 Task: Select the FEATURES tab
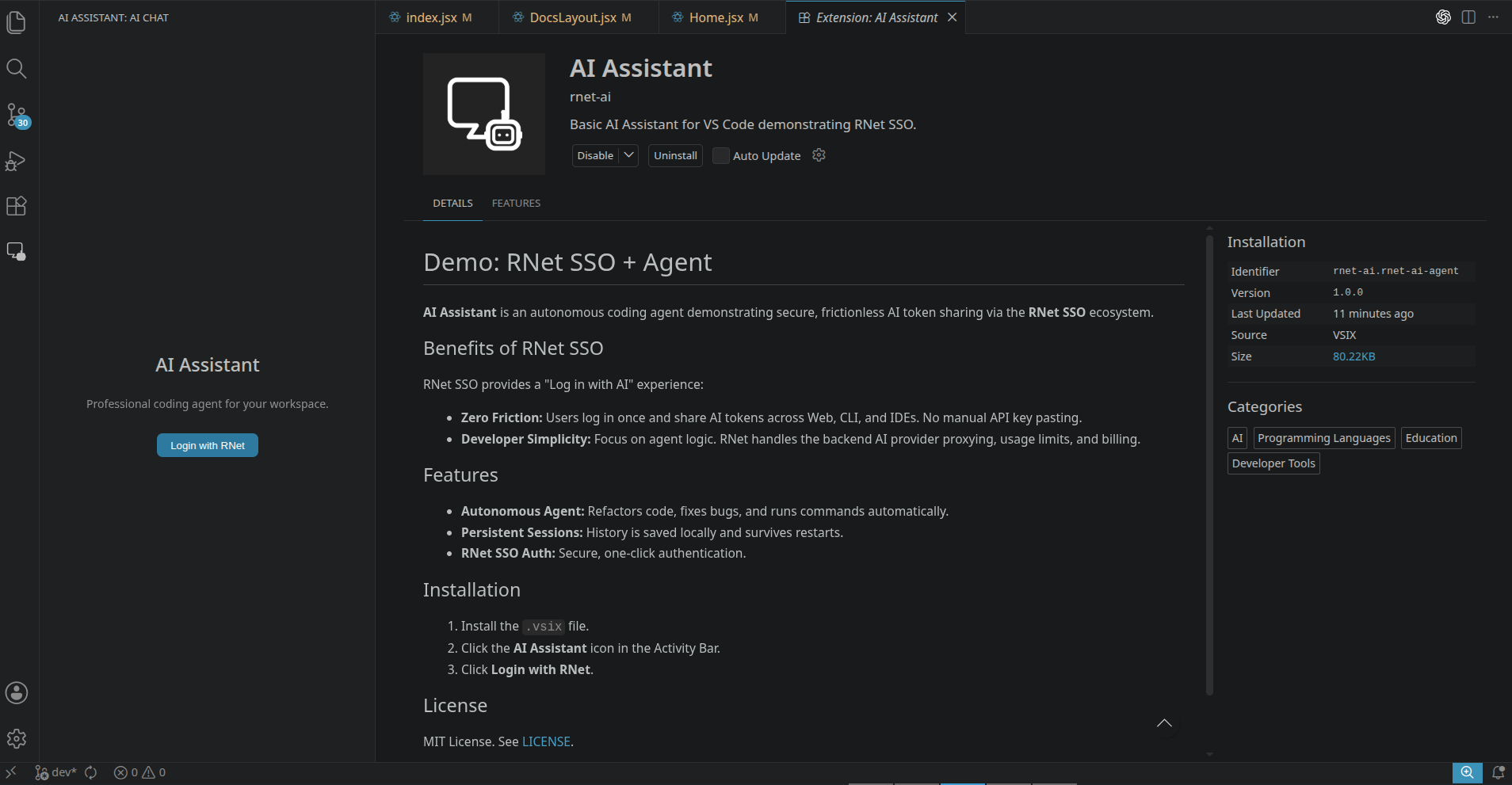coord(516,204)
